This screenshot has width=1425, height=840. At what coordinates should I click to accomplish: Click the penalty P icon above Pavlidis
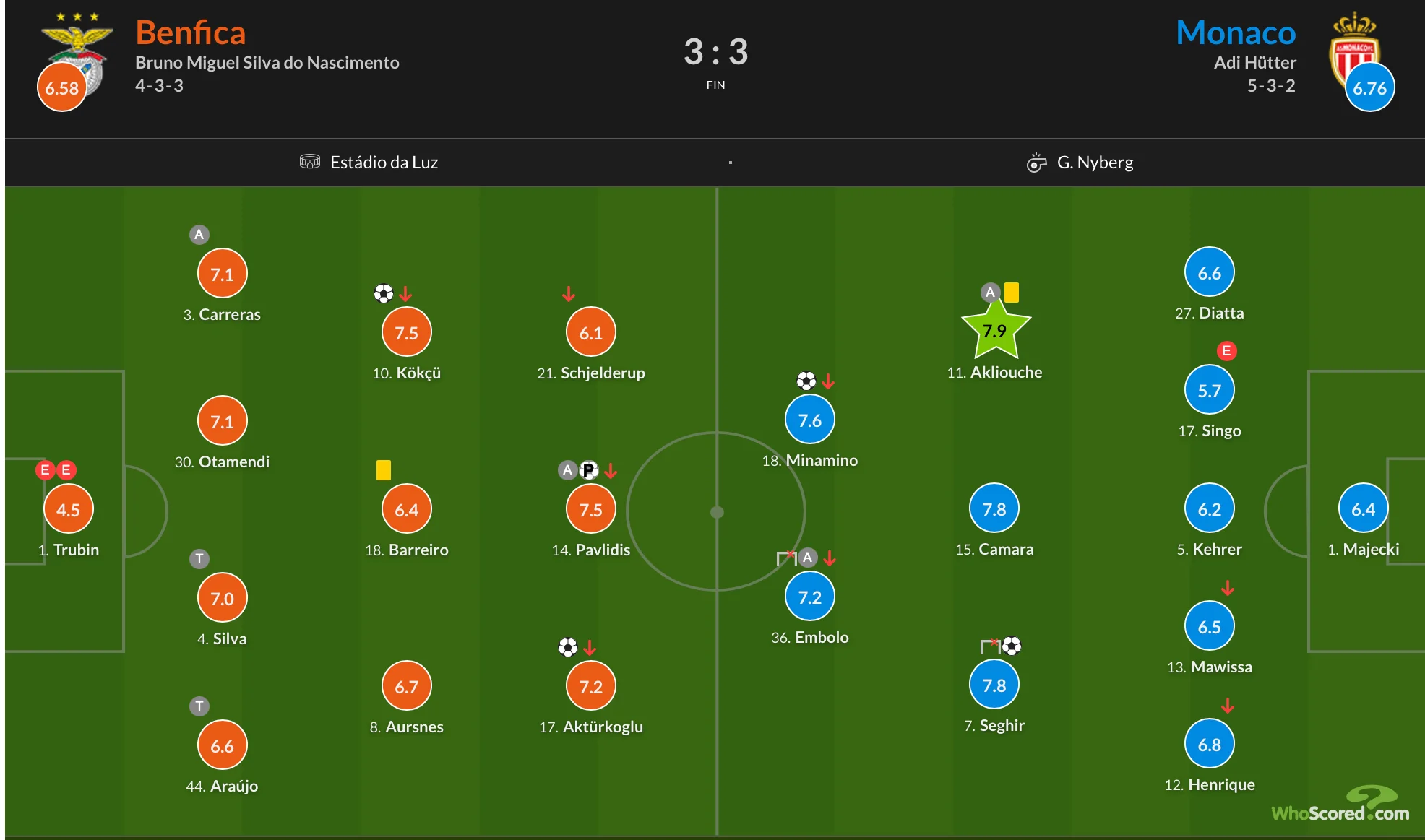pyautogui.click(x=589, y=471)
